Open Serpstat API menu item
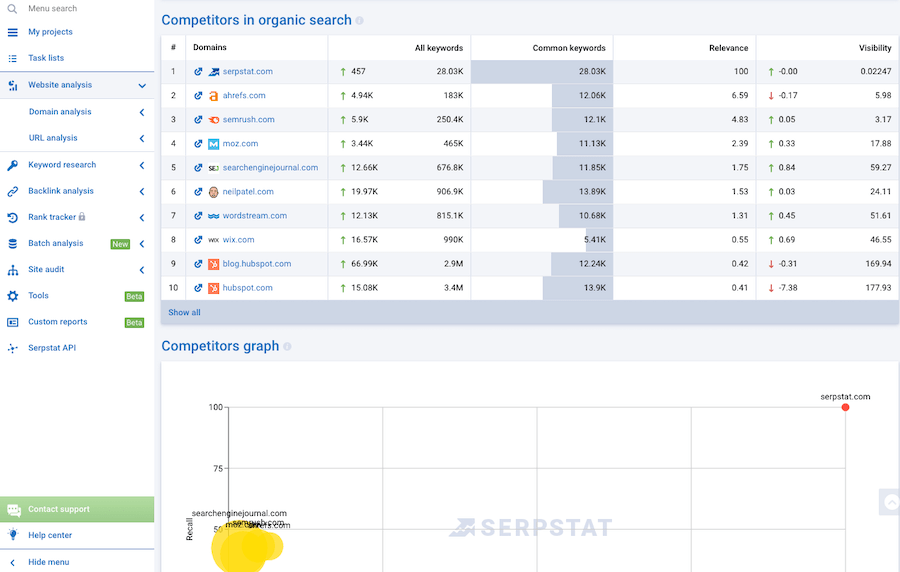900x572 pixels. tap(52, 348)
